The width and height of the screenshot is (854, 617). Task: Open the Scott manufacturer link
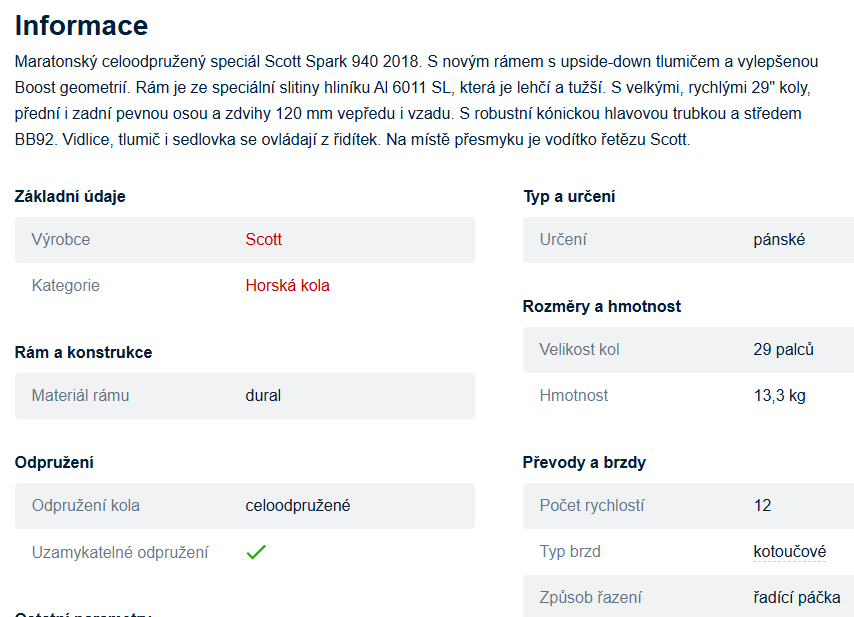(264, 240)
